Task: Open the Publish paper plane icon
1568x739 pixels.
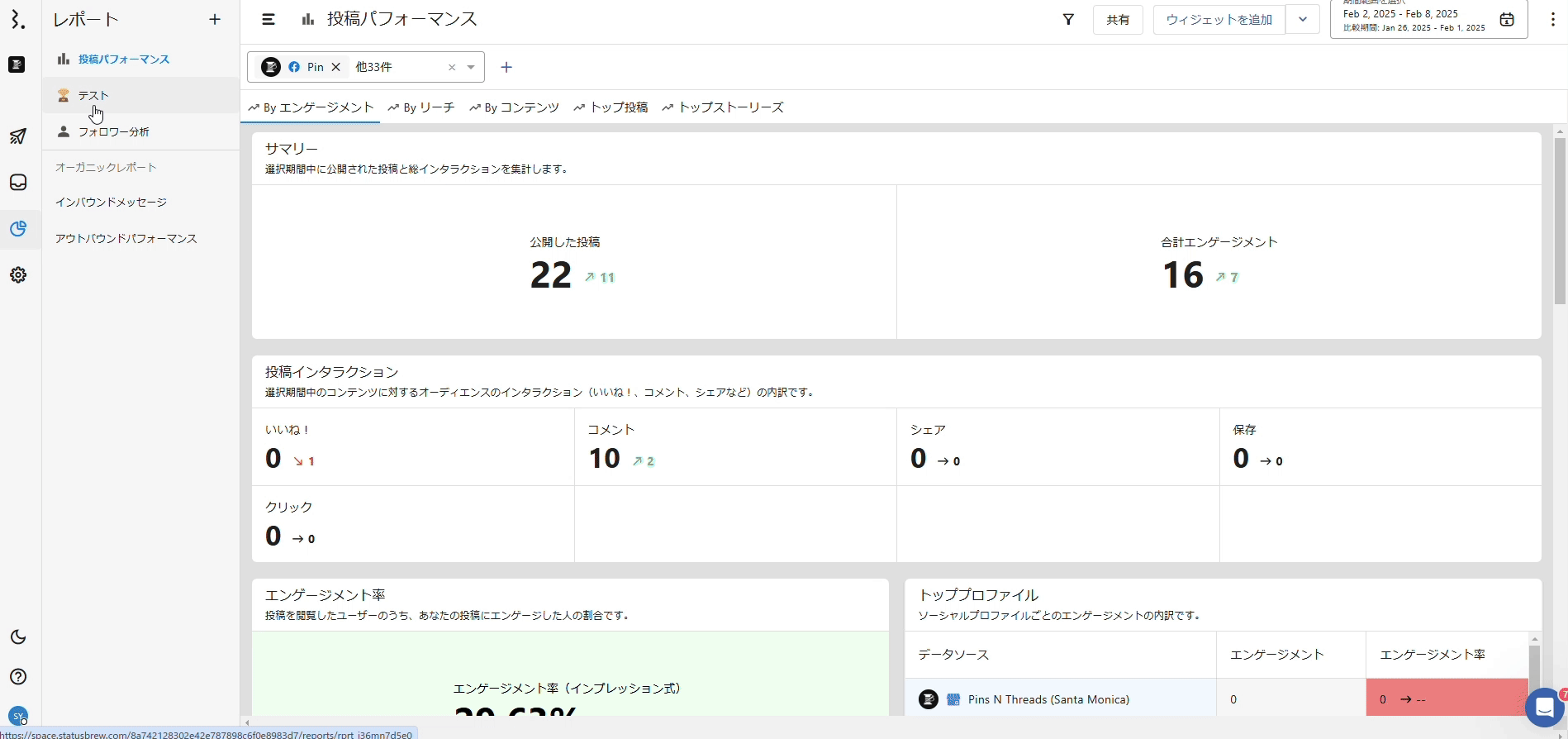Action: [x=18, y=136]
